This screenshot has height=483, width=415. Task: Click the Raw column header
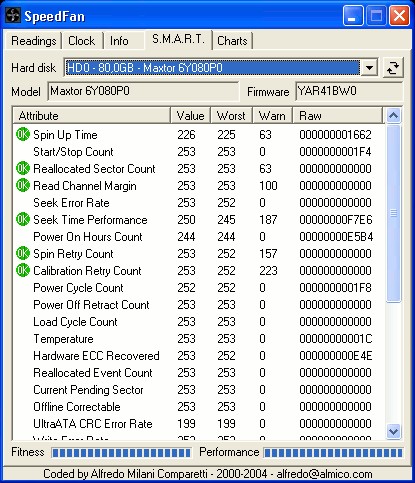338,116
